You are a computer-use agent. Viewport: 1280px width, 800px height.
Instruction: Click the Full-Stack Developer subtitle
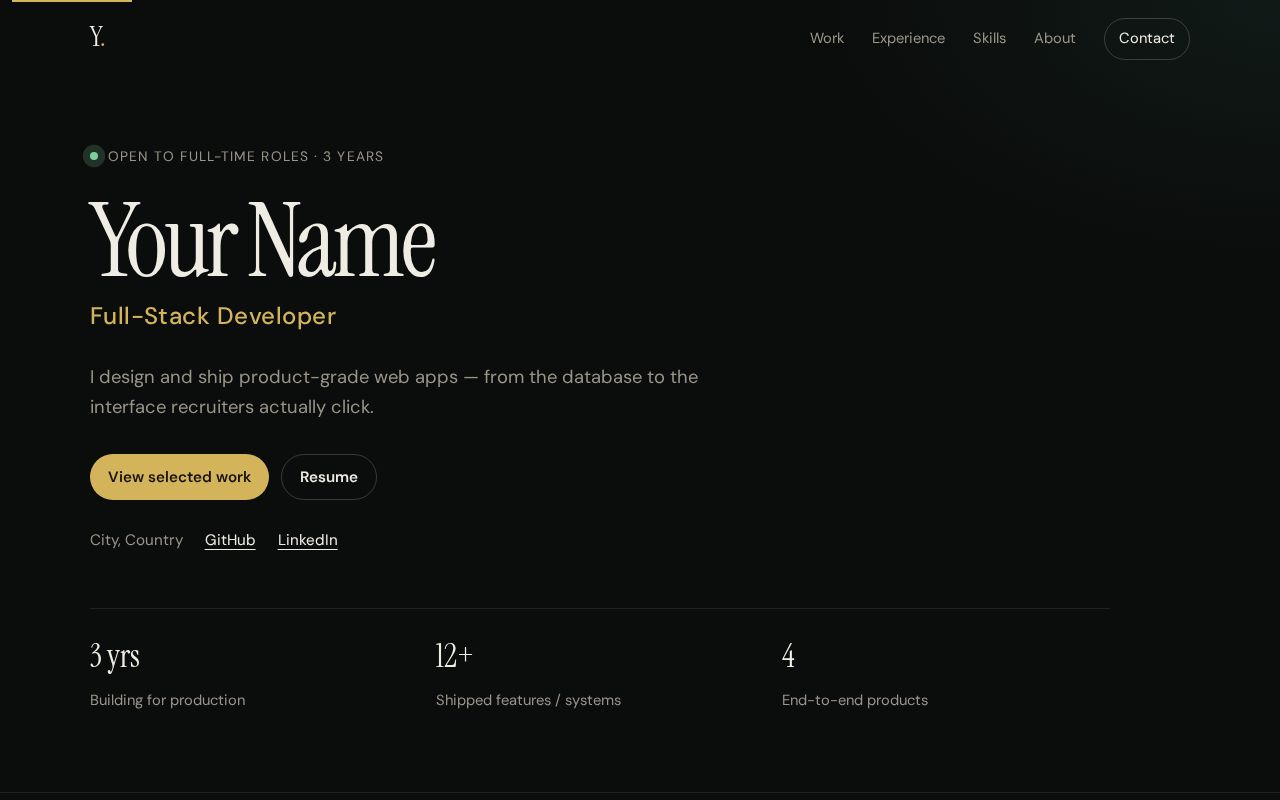[213, 316]
